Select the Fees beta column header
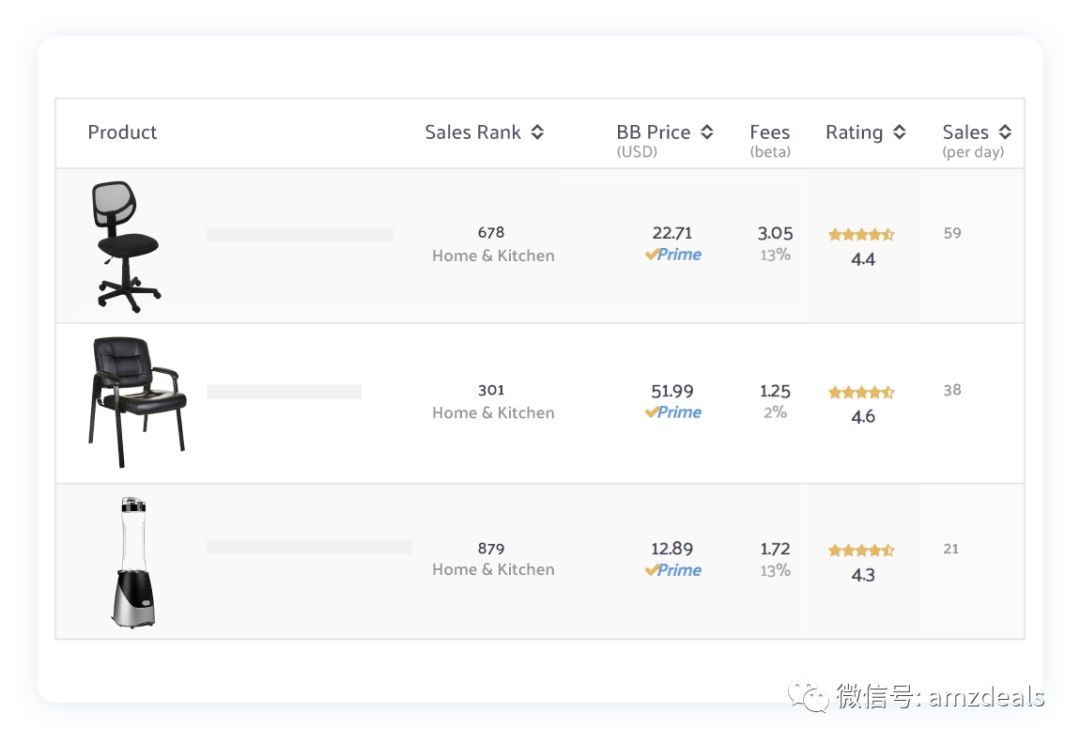Screen dimensions: 1080x744 point(769,140)
